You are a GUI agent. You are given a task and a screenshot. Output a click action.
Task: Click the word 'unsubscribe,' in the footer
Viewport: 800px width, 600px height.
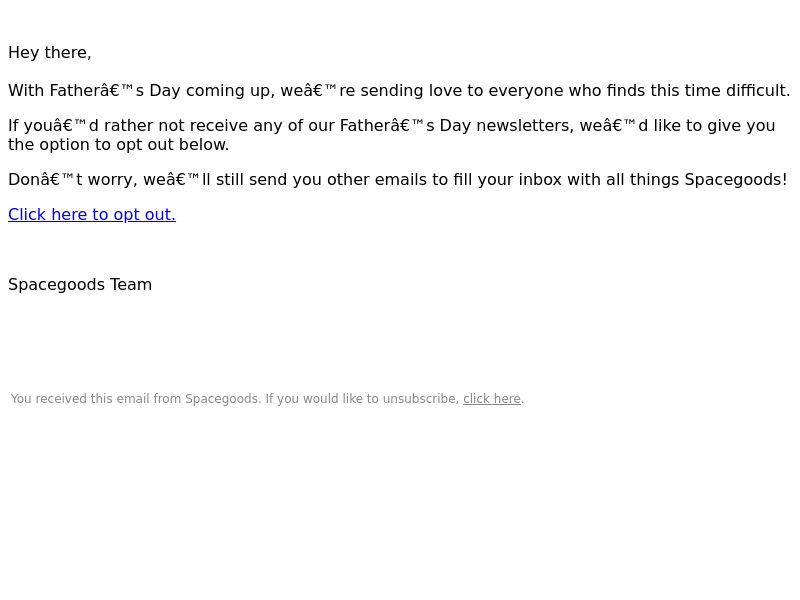click(421, 399)
